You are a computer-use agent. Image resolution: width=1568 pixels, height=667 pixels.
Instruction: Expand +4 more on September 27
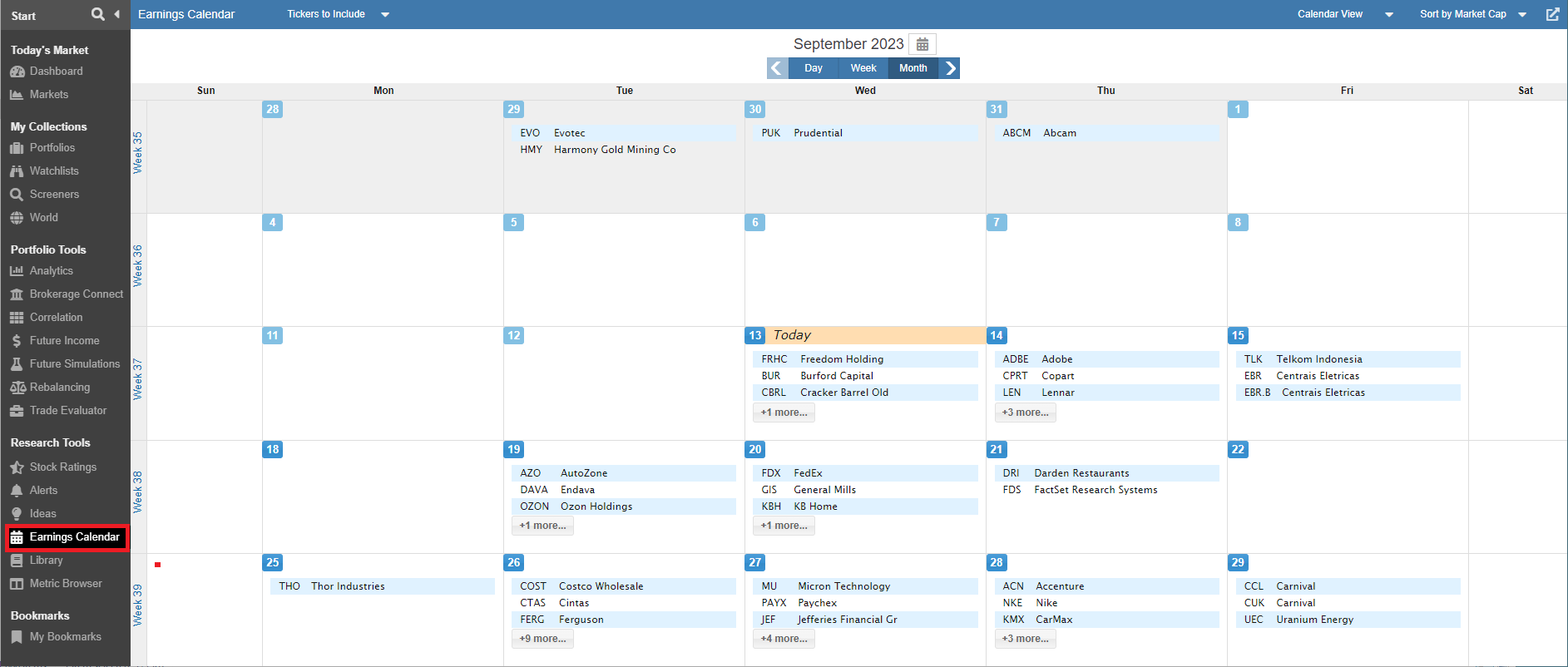[x=784, y=639]
